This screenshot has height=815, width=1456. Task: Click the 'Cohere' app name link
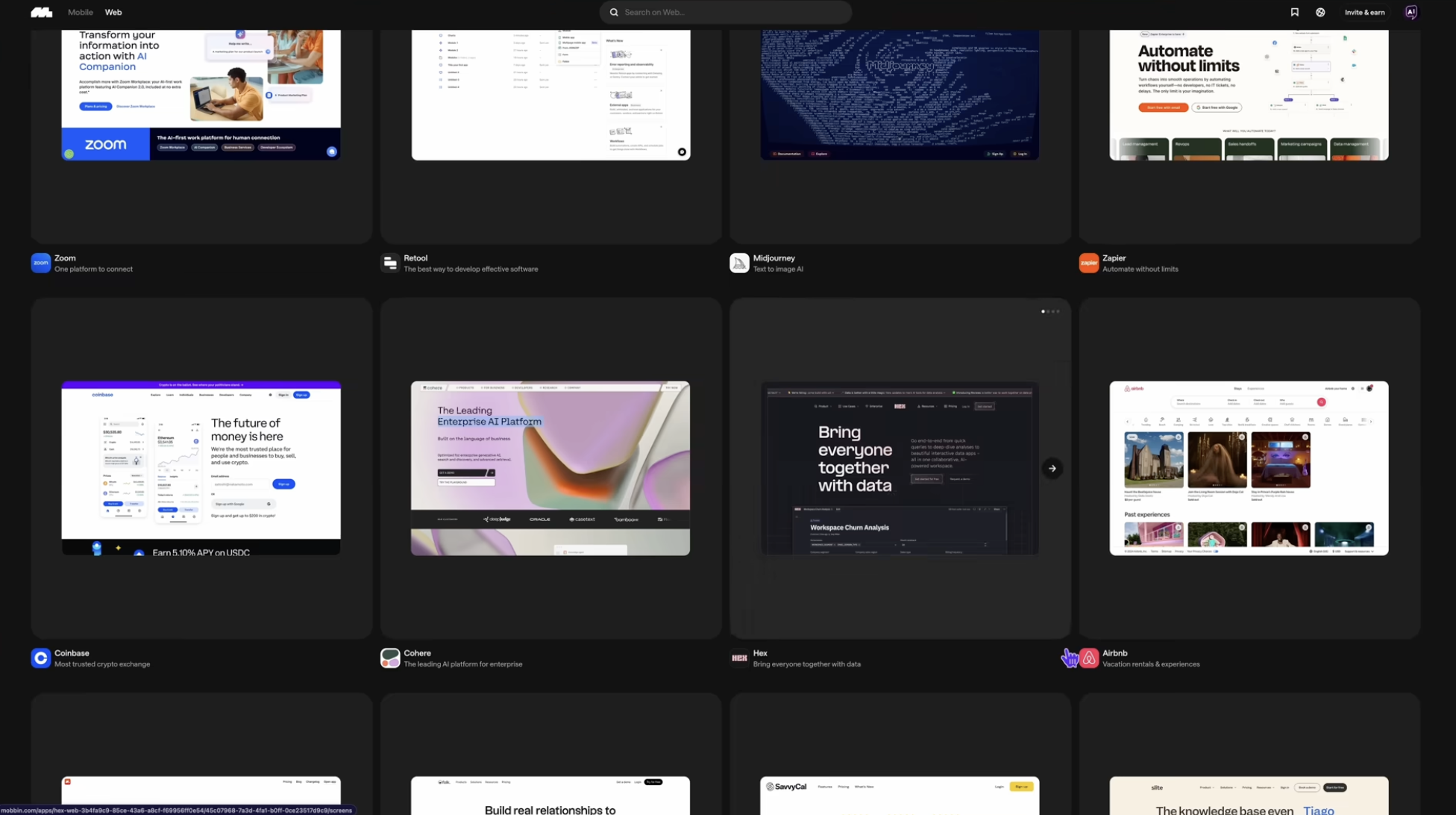pos(417,653)
